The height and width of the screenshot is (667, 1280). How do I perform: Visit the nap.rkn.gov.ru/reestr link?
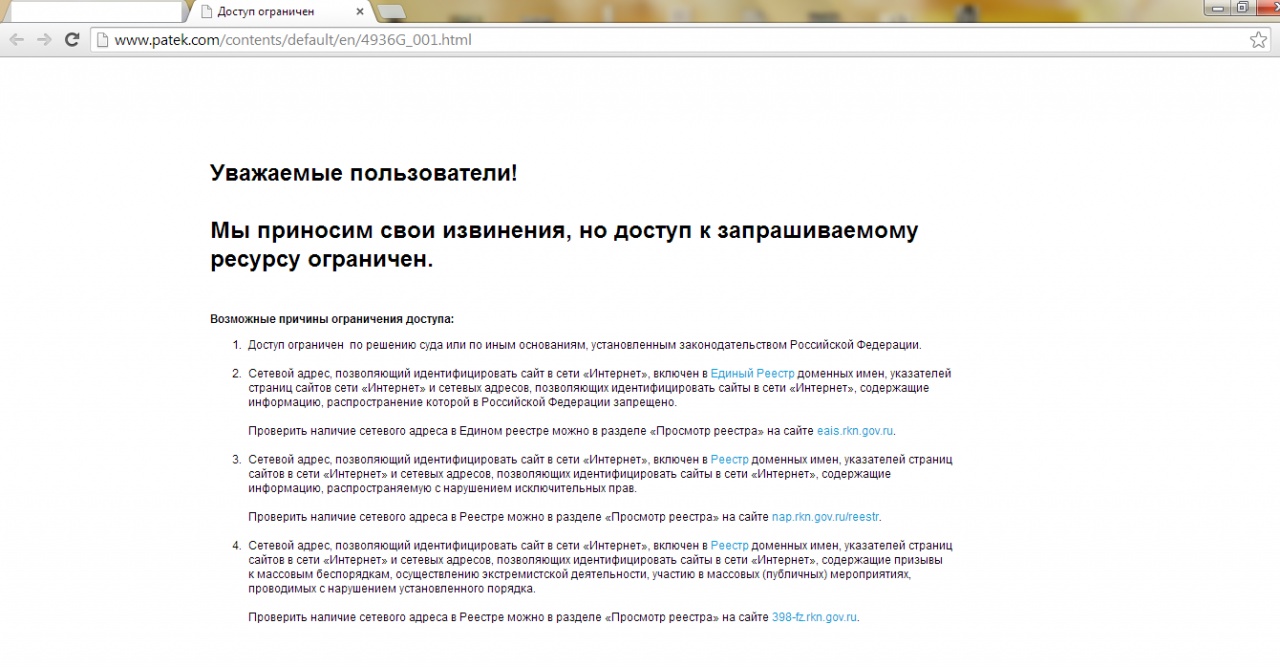pyautogui.click(x=826, y=517)
